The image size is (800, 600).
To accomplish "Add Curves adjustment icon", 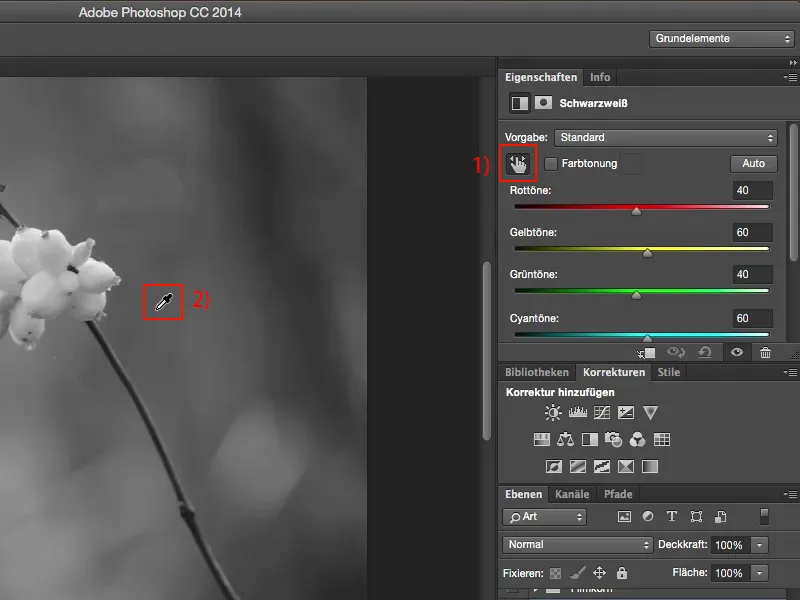I will [x=602, y=412].
